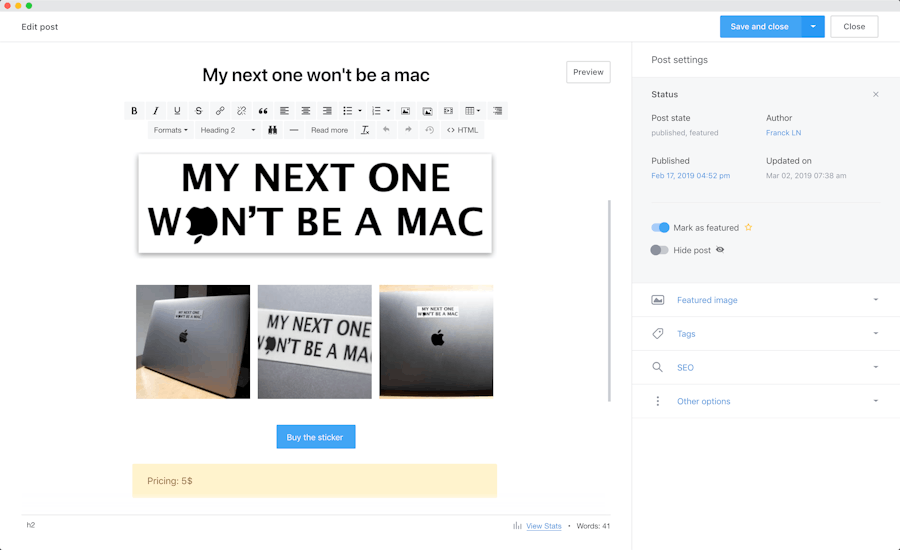The image size is (900, 550).
Task: Click the editor's vertical scrollbar
Action: click(x=609, y=300)
